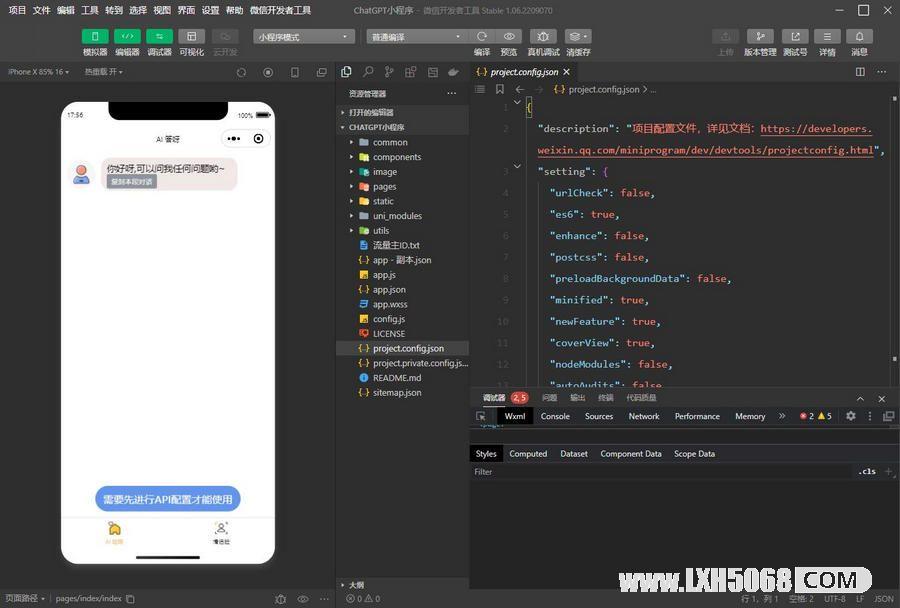Open the sitemap.json file
This screenshot has height=608, width=900.
(402, 393)
